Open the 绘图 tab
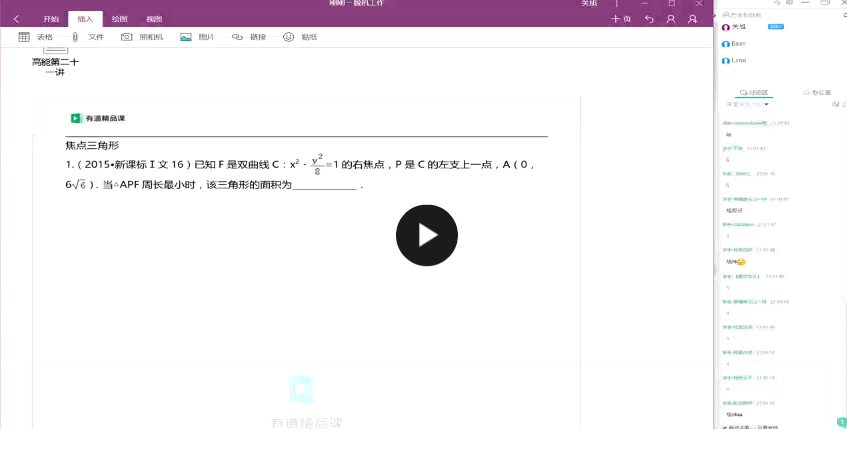 click(x=119, y=19)
